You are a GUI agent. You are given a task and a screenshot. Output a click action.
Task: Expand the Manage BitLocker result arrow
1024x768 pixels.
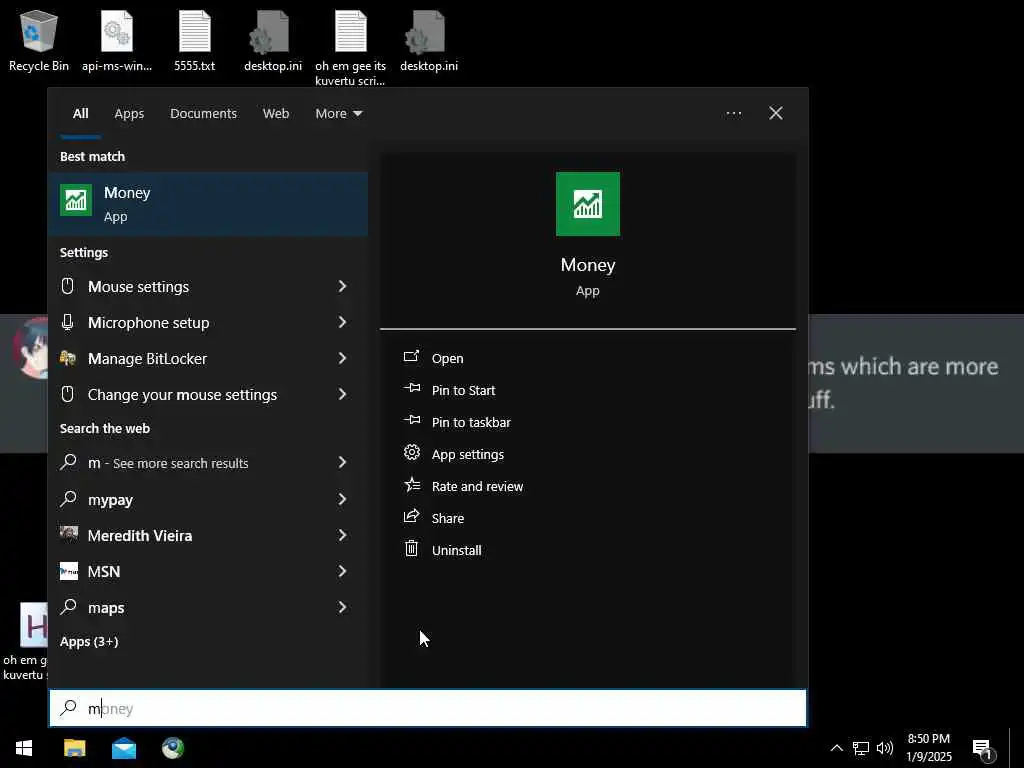click(342, 358)
